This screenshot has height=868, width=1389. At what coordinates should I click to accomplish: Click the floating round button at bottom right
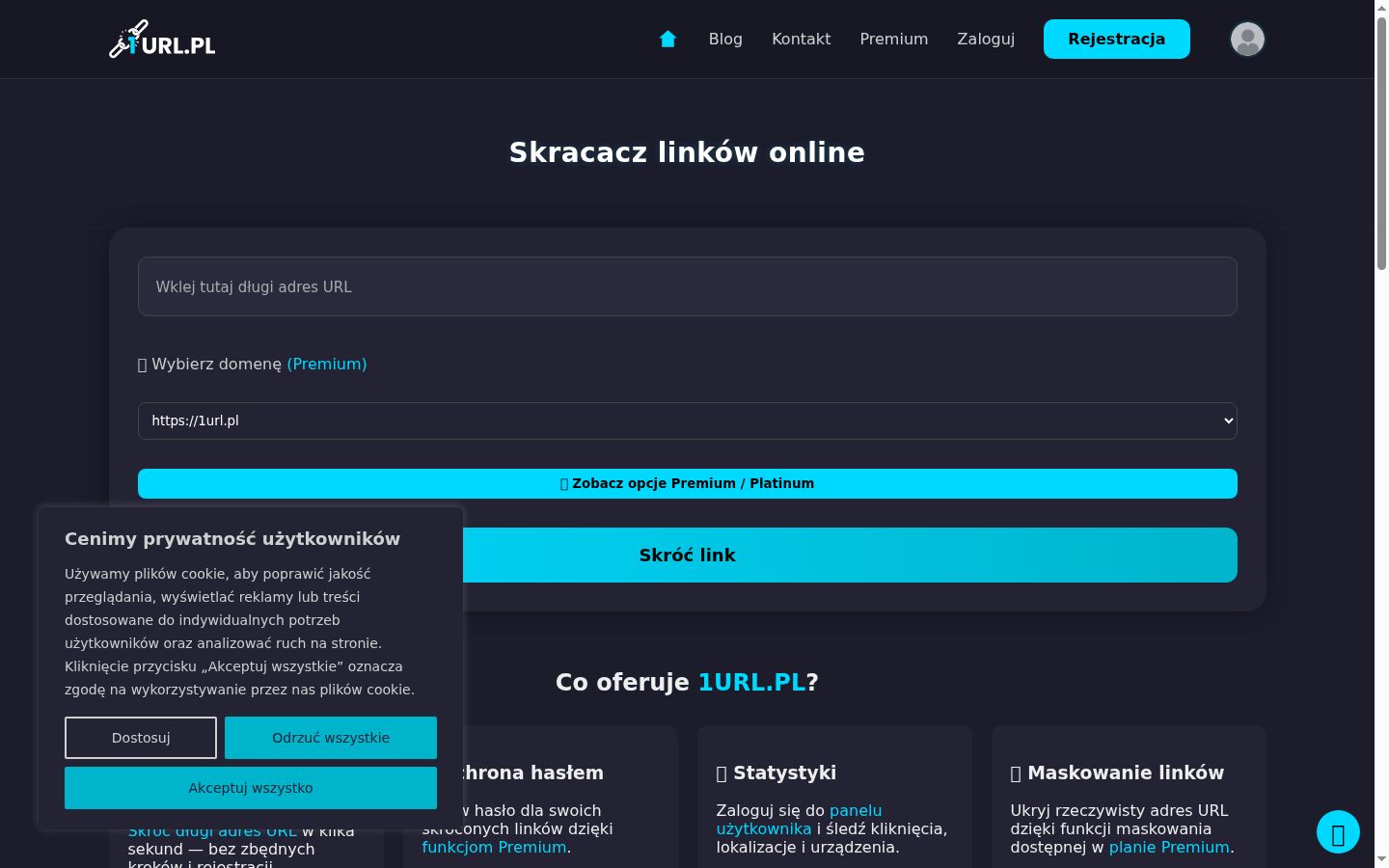pos(1338,833)
